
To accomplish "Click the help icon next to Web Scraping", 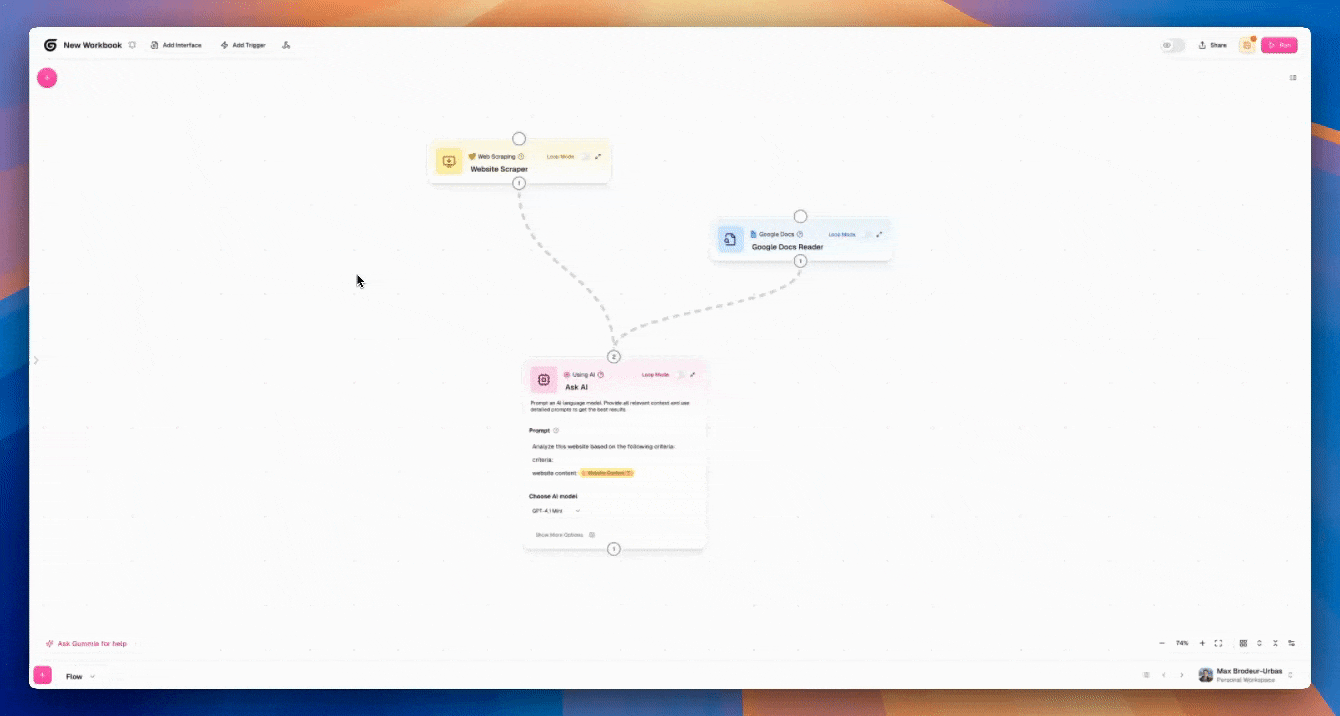I will pos(521,156).
